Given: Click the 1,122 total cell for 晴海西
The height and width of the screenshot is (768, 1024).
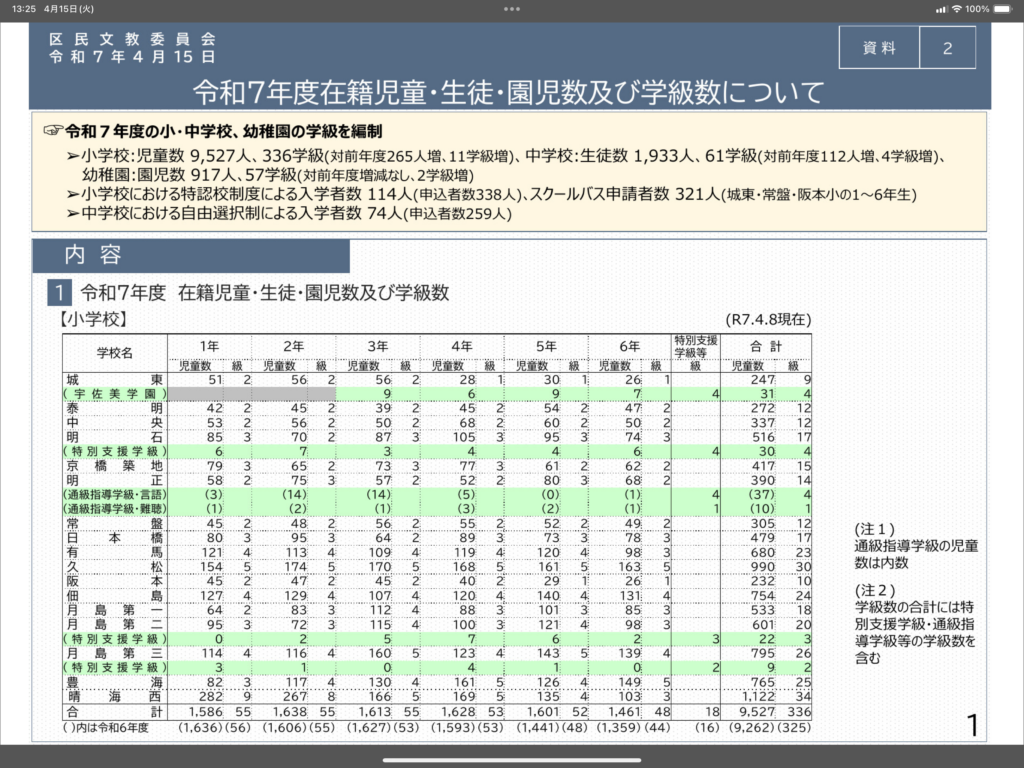Looking at the screenshot, I should [758, 697].
